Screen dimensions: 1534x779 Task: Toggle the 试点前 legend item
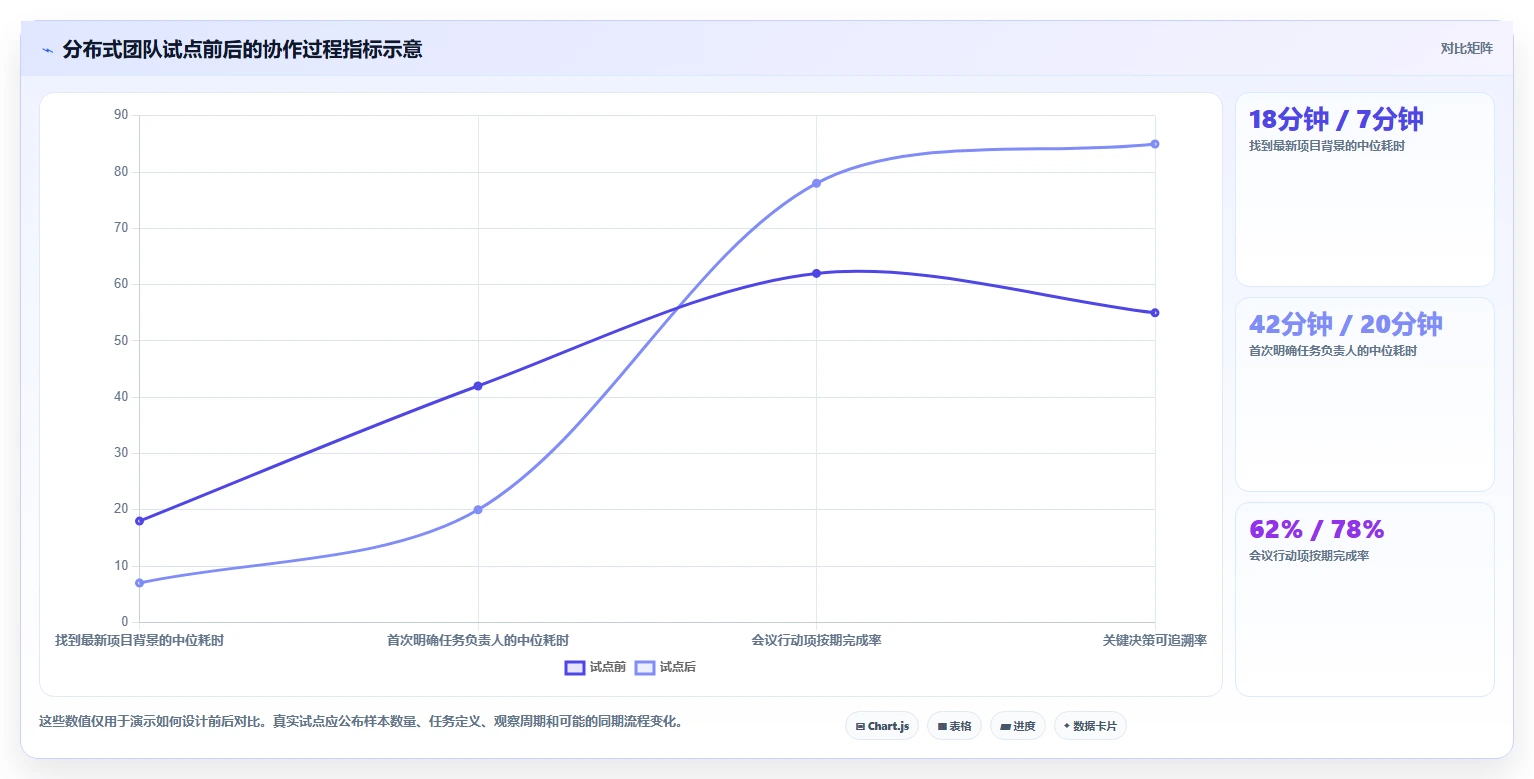point(595,667)
